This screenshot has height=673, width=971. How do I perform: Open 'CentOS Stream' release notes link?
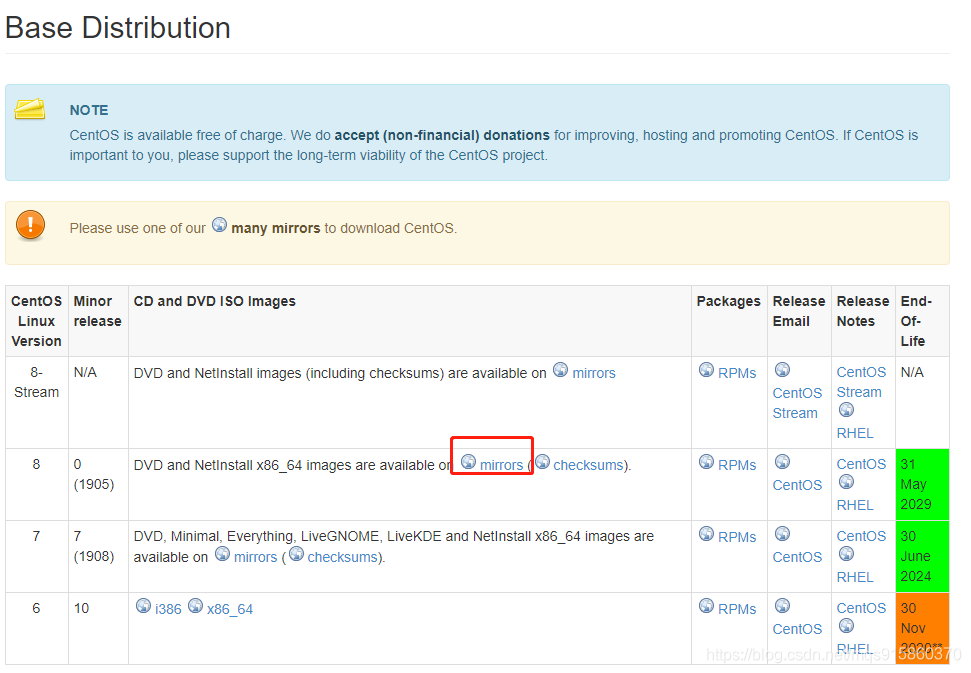pyautogui.click(x=861, y=382)
